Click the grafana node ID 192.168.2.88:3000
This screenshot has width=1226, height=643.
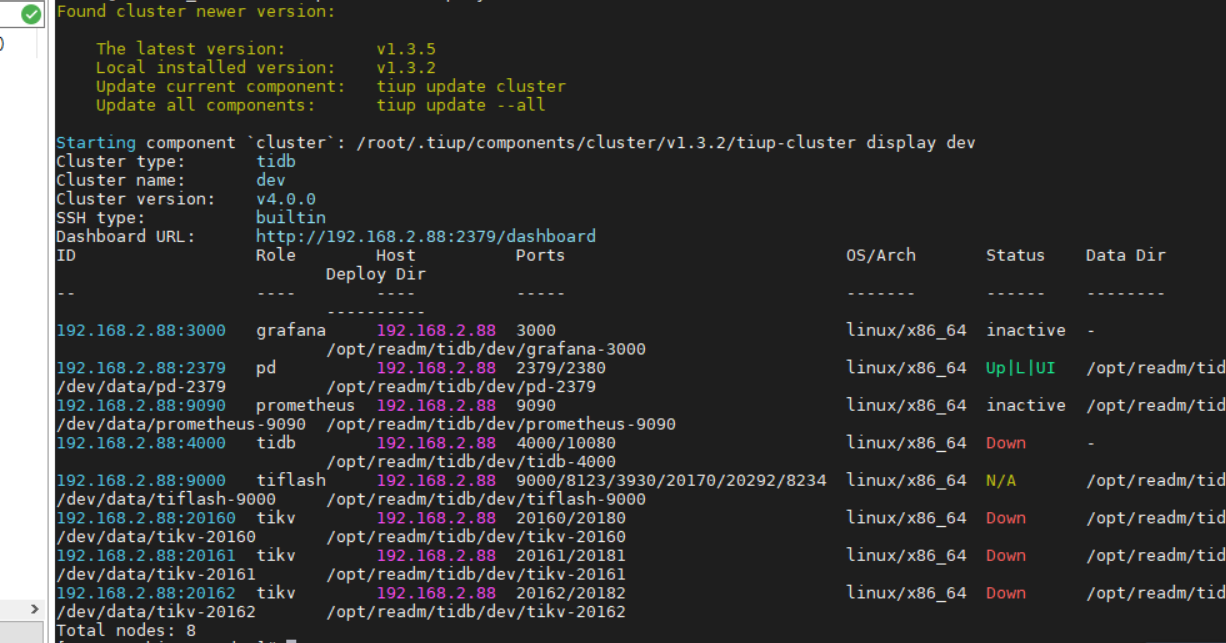point(141,330)
